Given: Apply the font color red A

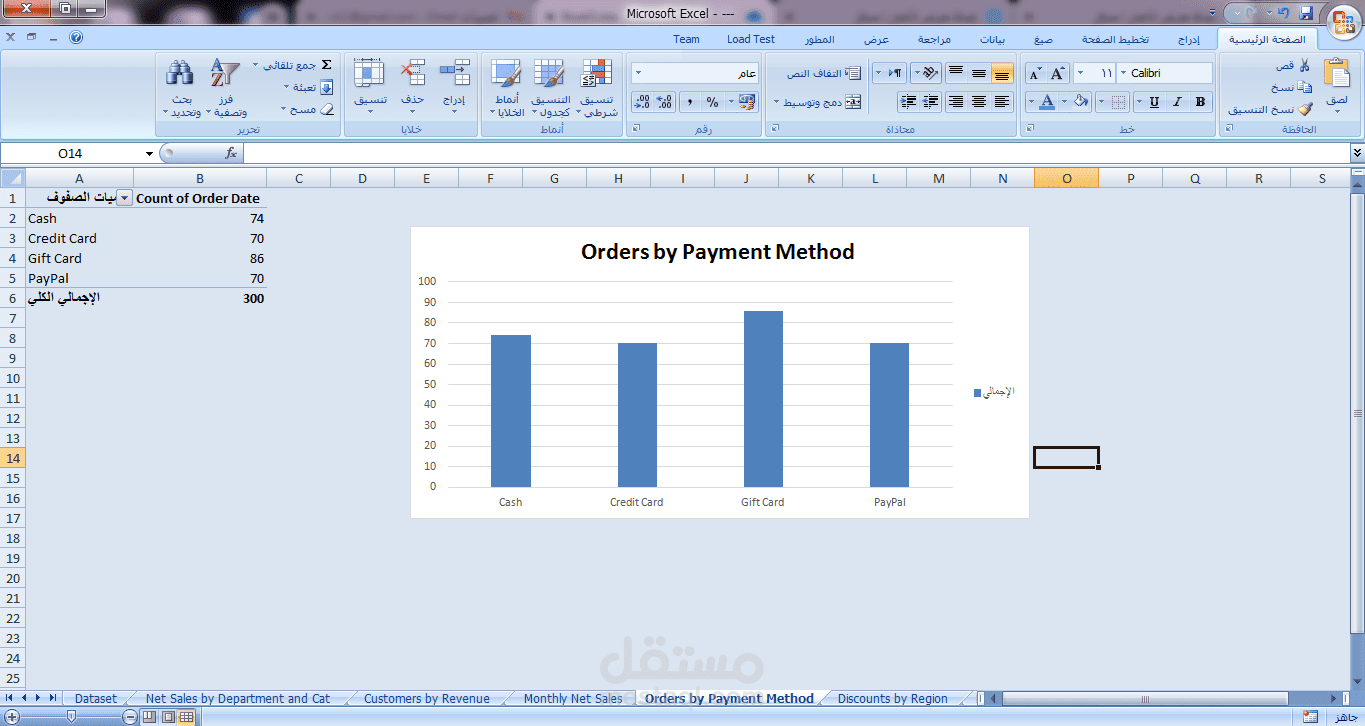Looking at the screenshot, I should [x=1047, y=101].
